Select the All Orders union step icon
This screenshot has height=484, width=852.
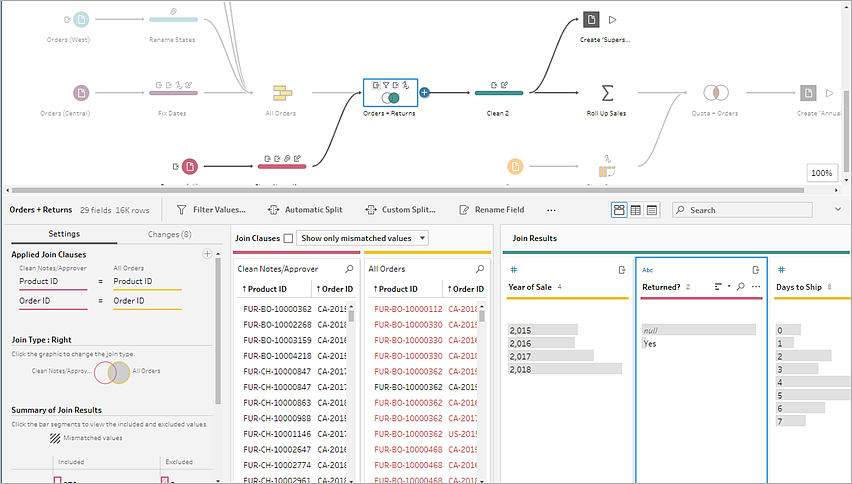[x=282, y=93]
